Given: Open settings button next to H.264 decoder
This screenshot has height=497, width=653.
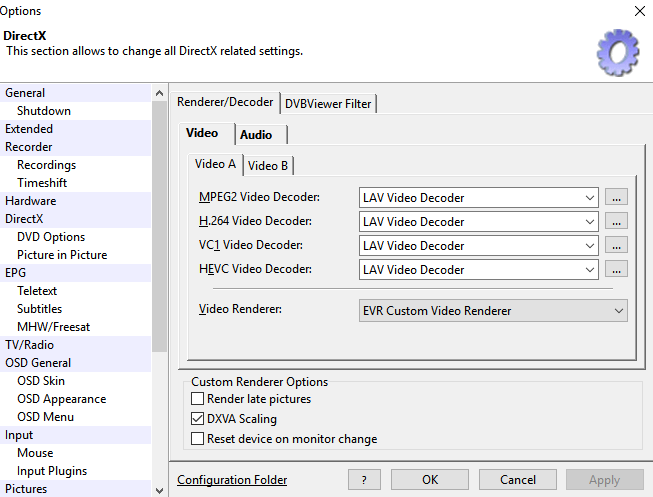Looking at the screenshot, I should [x=617, y=222].
